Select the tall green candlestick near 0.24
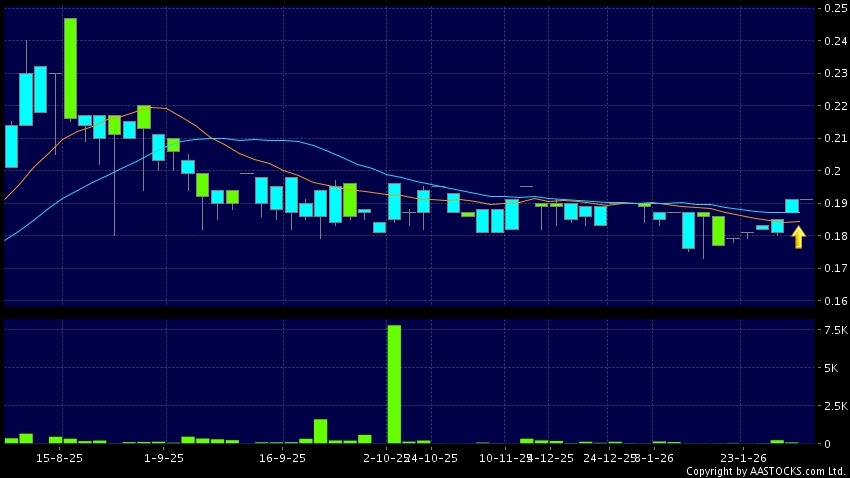The image size is (850, 478). click(x=70, y=68)
